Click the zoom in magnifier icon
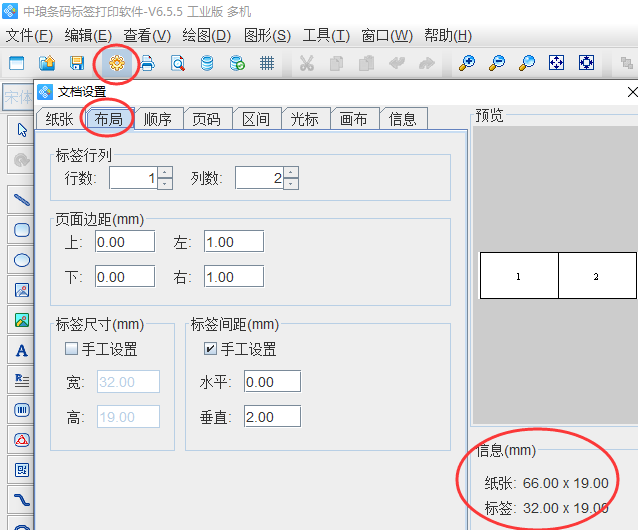638x530 pixels. 466,63
